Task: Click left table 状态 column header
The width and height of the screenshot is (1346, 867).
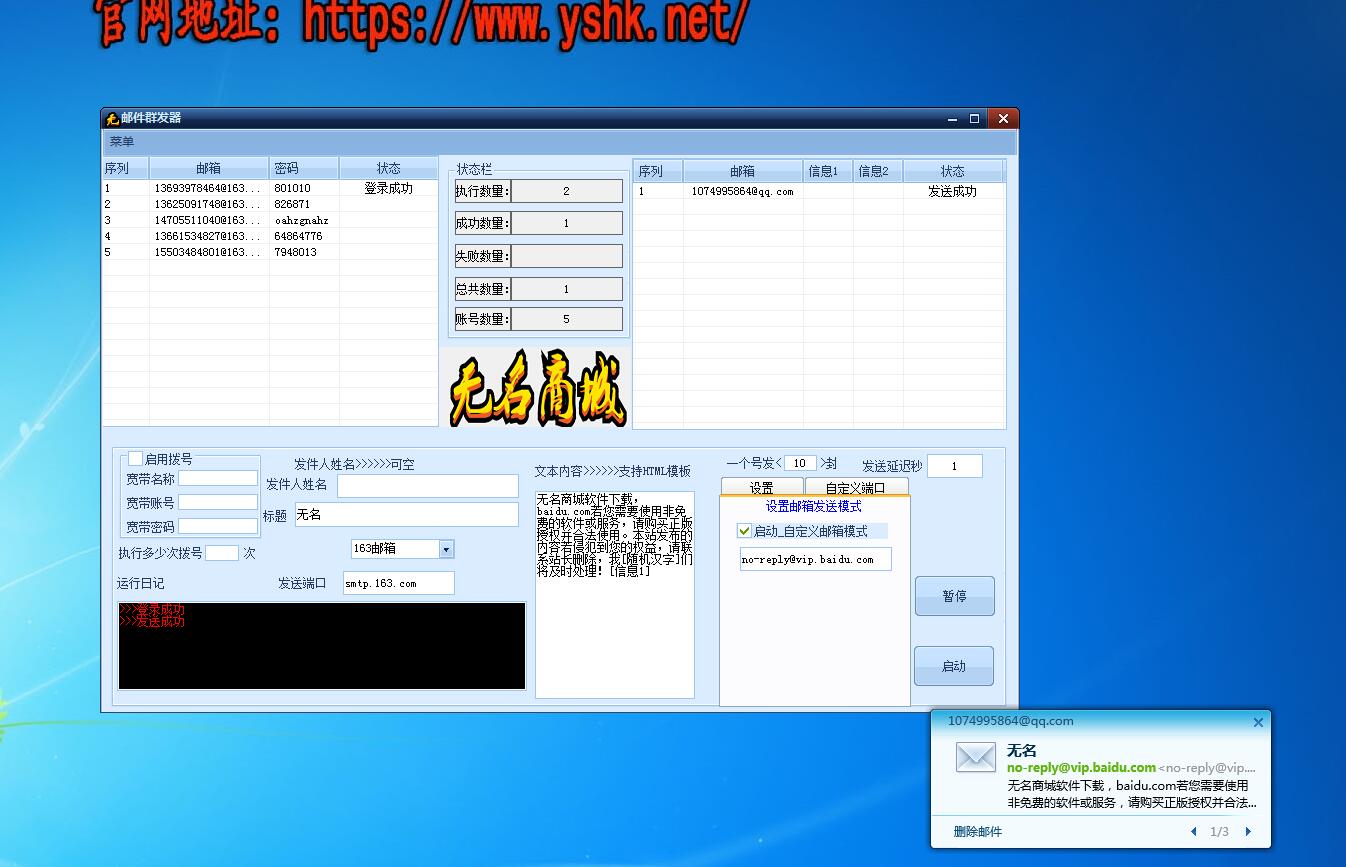Action: [x=388, y=168]
